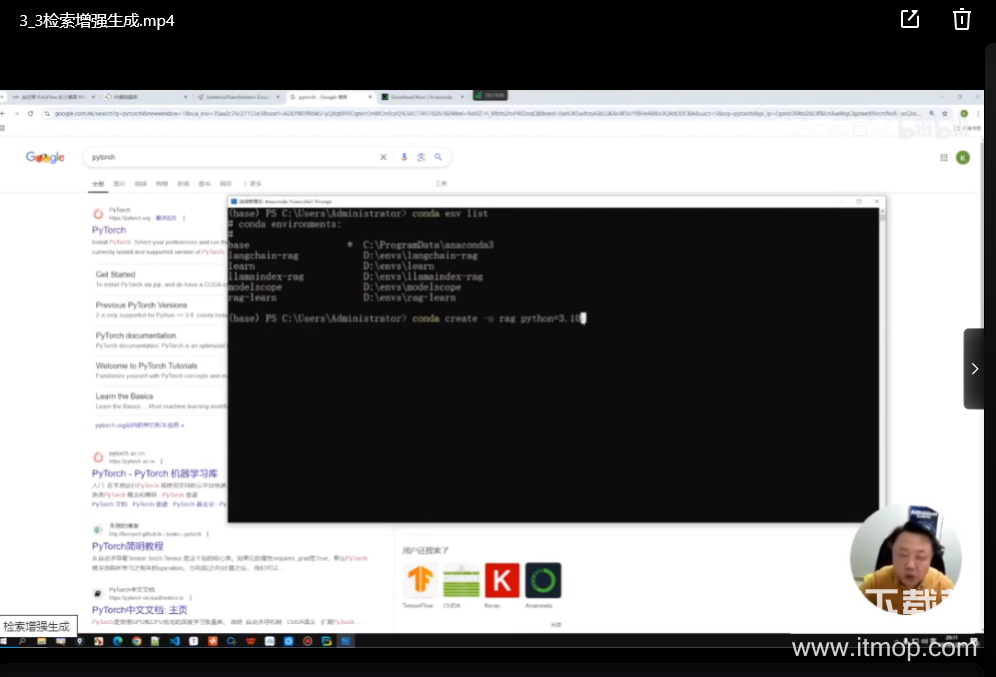Screen dimensions: 996x677
Task: Click the Google logo on the results page
Action: click(45, 157)
